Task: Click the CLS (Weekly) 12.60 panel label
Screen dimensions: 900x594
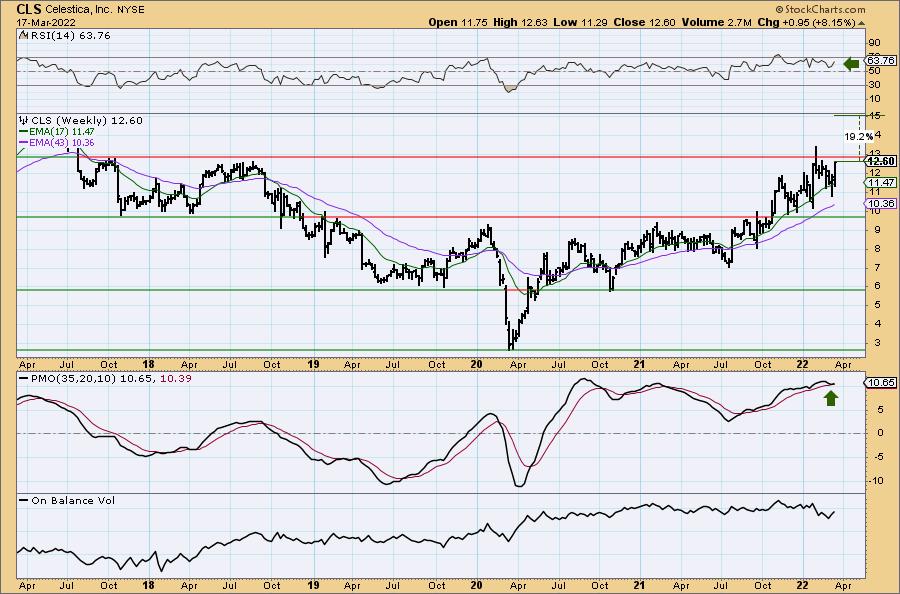Action: 87,121
